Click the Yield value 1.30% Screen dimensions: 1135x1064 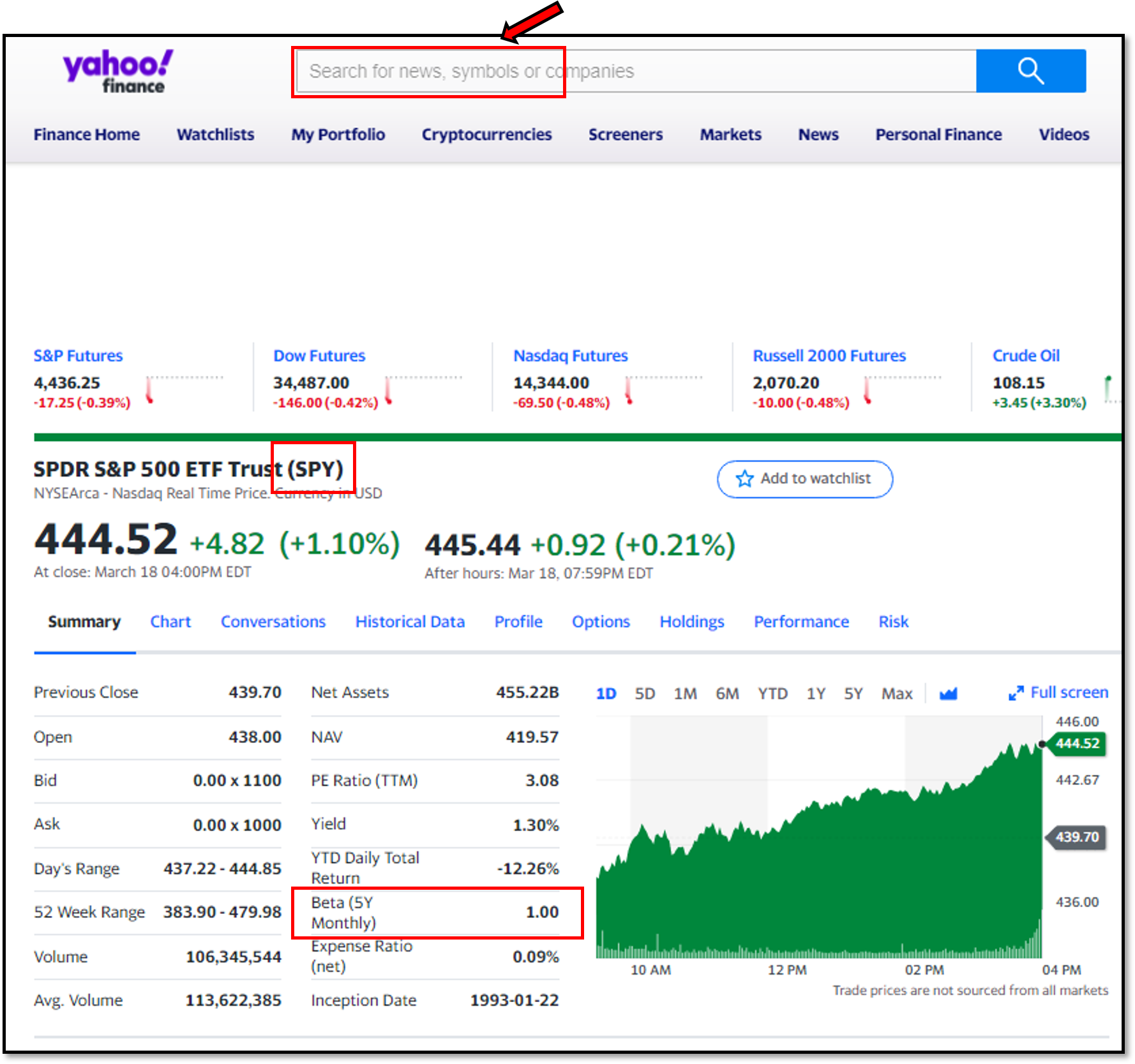click(536, 825)
